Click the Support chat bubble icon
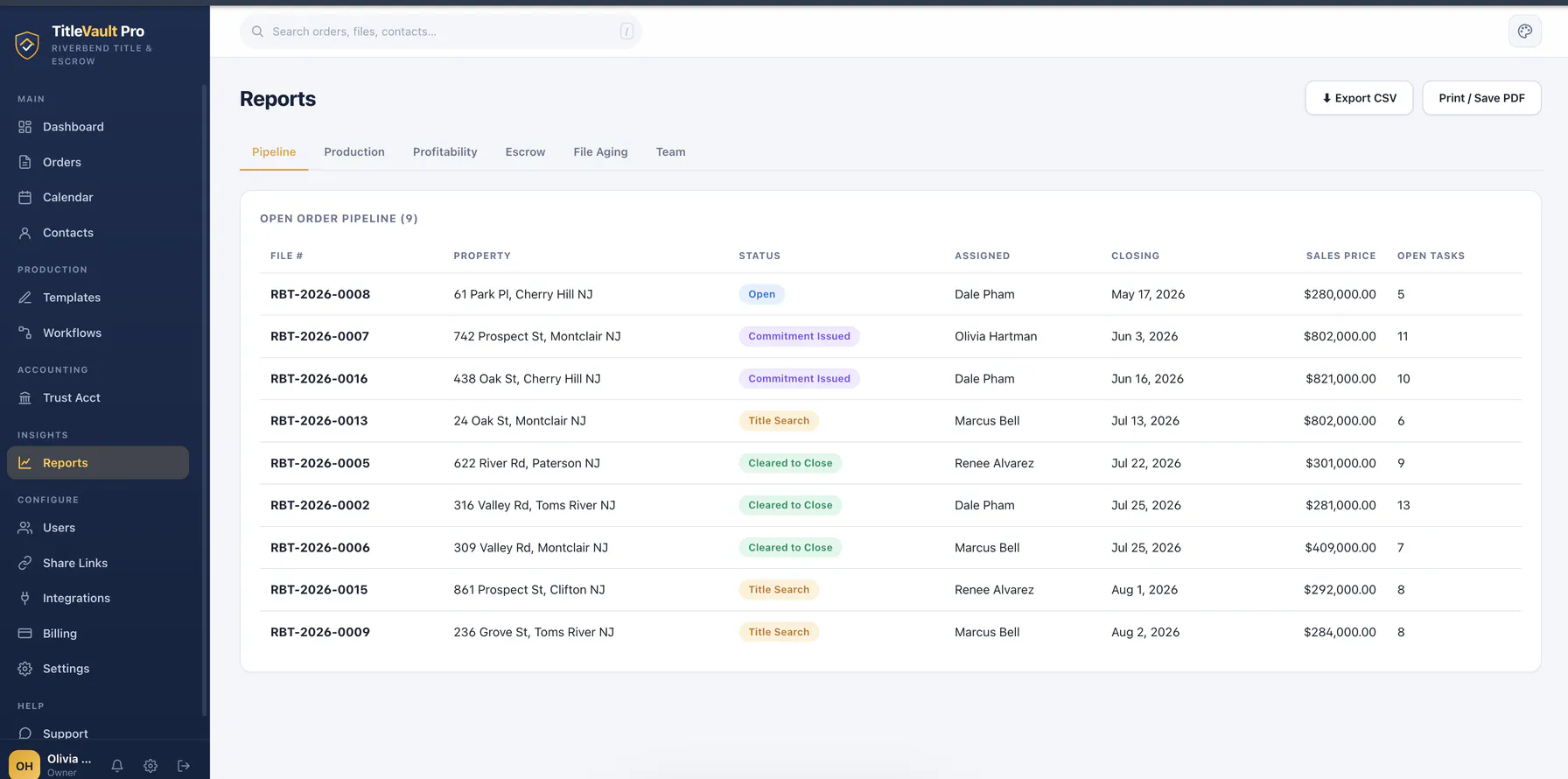 (24, 733)
